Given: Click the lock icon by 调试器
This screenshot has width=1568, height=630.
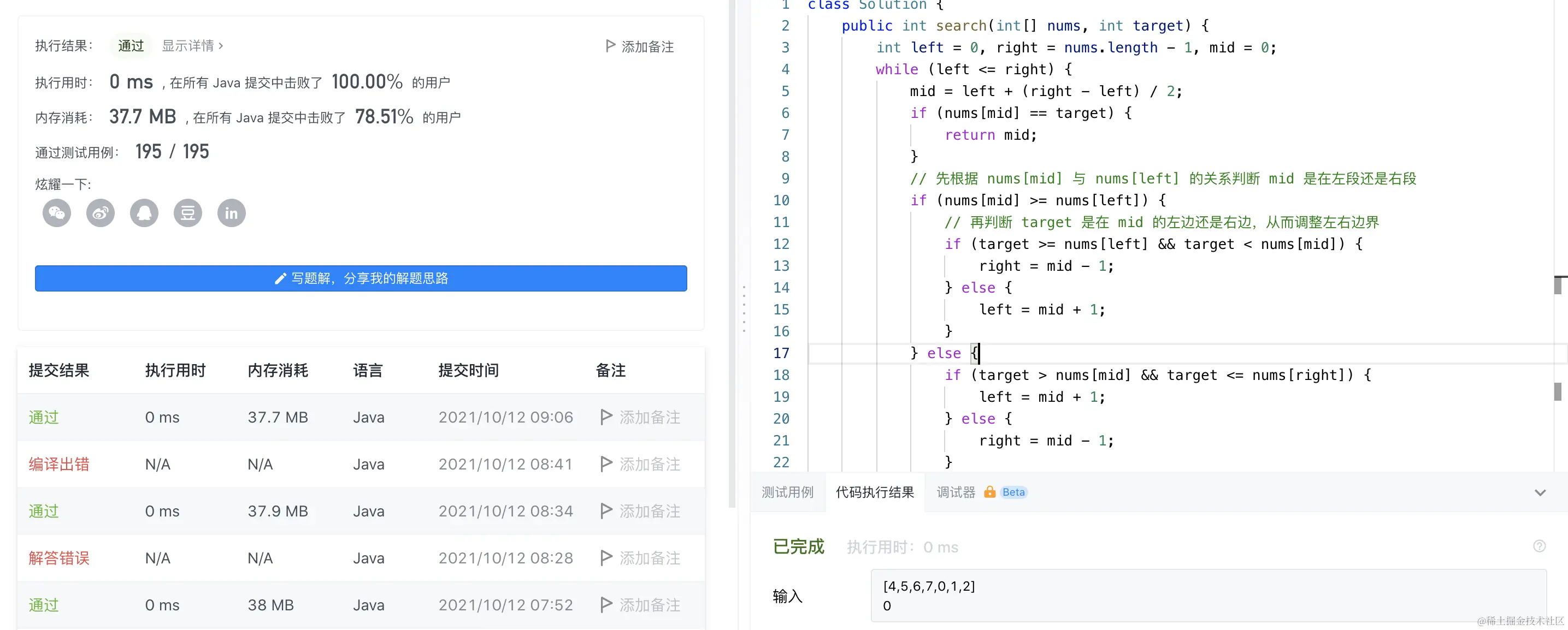Looking at the screenshot, I should point(990,492).
